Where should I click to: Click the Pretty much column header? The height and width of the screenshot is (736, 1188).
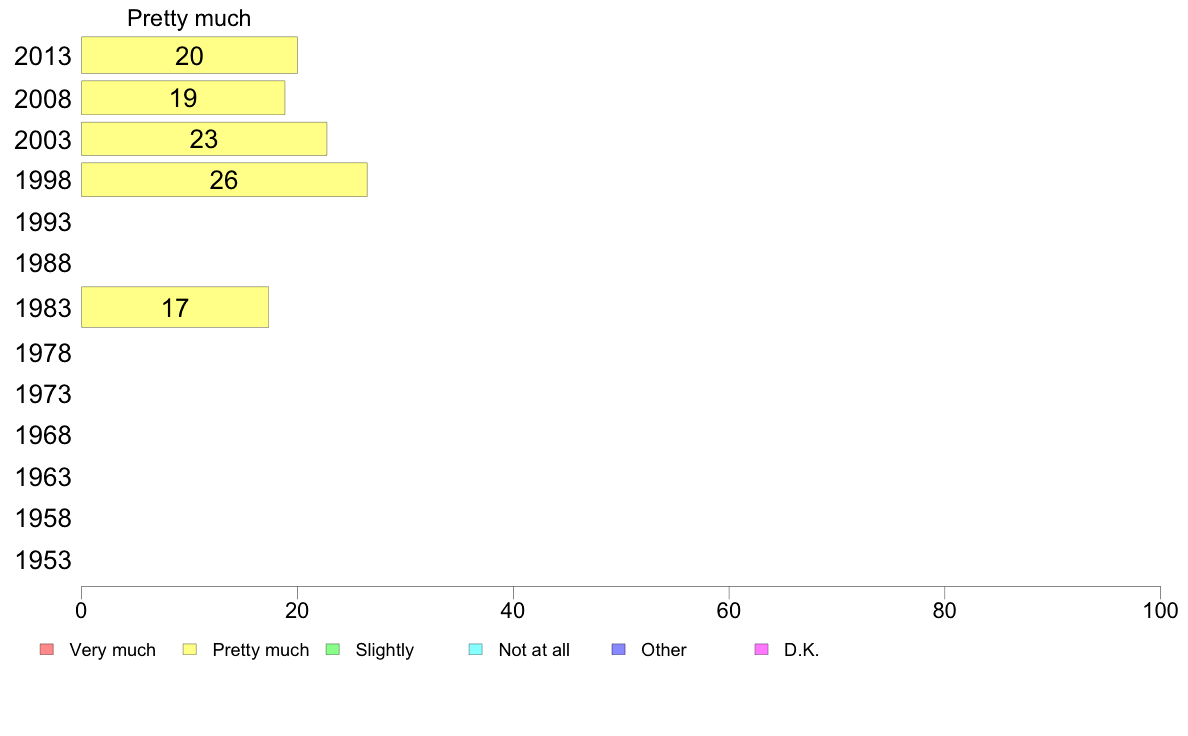[189, 18]
